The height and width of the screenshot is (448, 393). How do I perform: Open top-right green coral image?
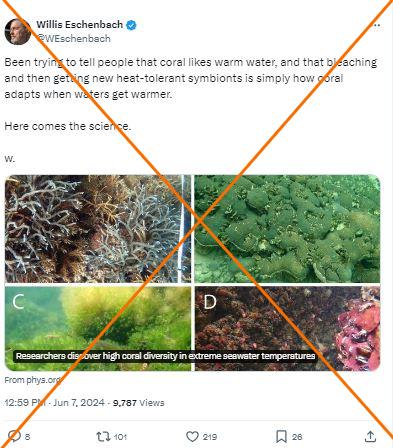287,229
